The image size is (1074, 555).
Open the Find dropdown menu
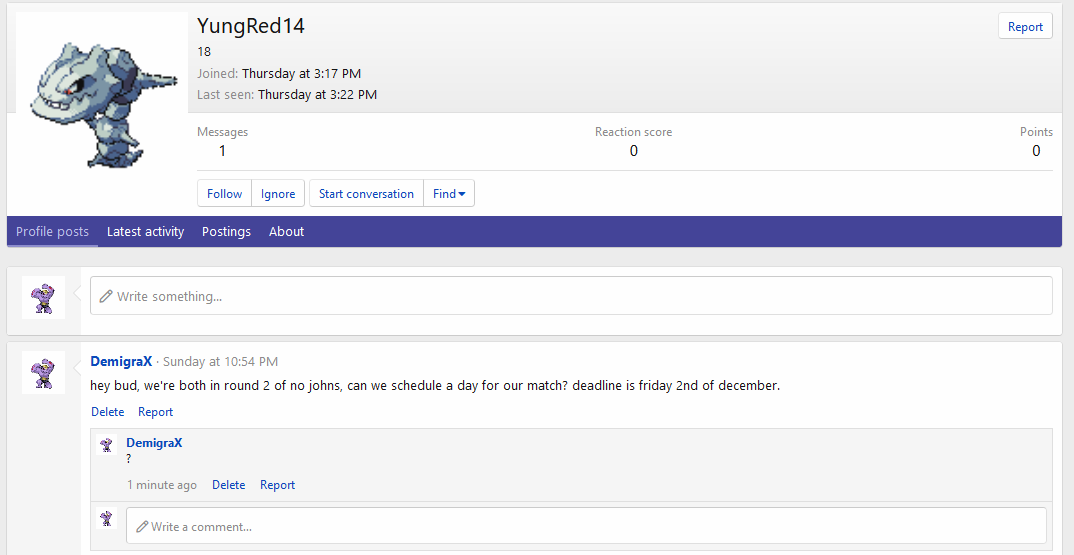point(449,194)
